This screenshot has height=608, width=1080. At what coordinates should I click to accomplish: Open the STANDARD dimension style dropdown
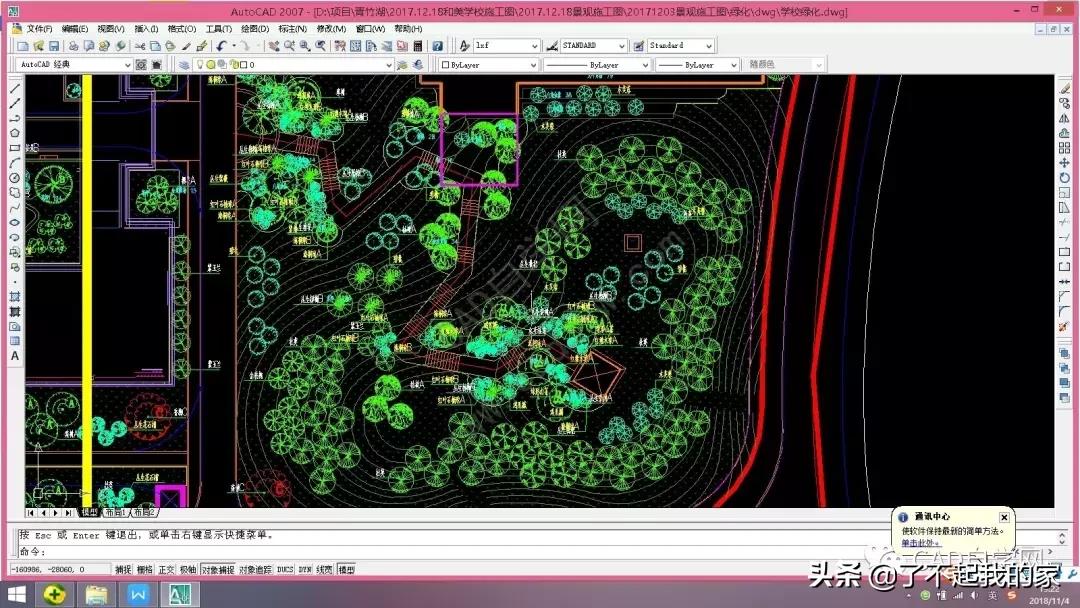click(x=594, y=46)
